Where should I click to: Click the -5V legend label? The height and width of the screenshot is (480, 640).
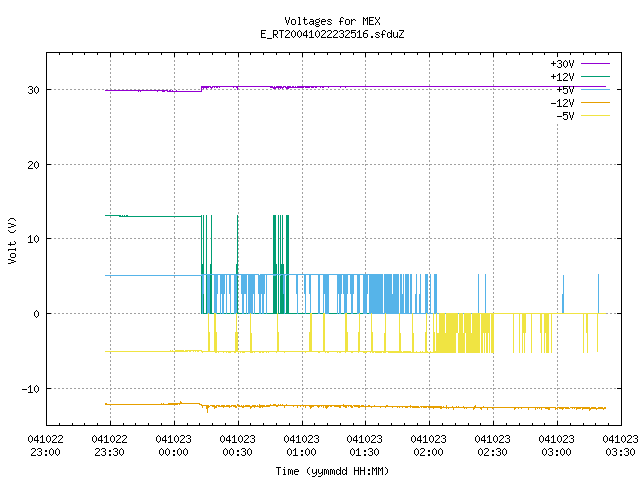click(x=565, y=116)
